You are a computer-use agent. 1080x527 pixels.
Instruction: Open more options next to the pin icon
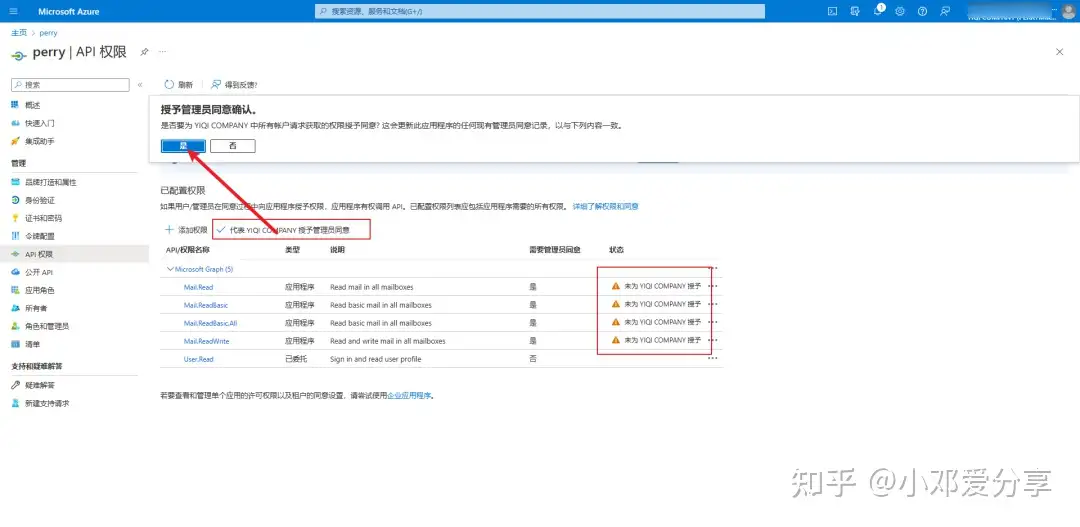(x=163, y=52)
